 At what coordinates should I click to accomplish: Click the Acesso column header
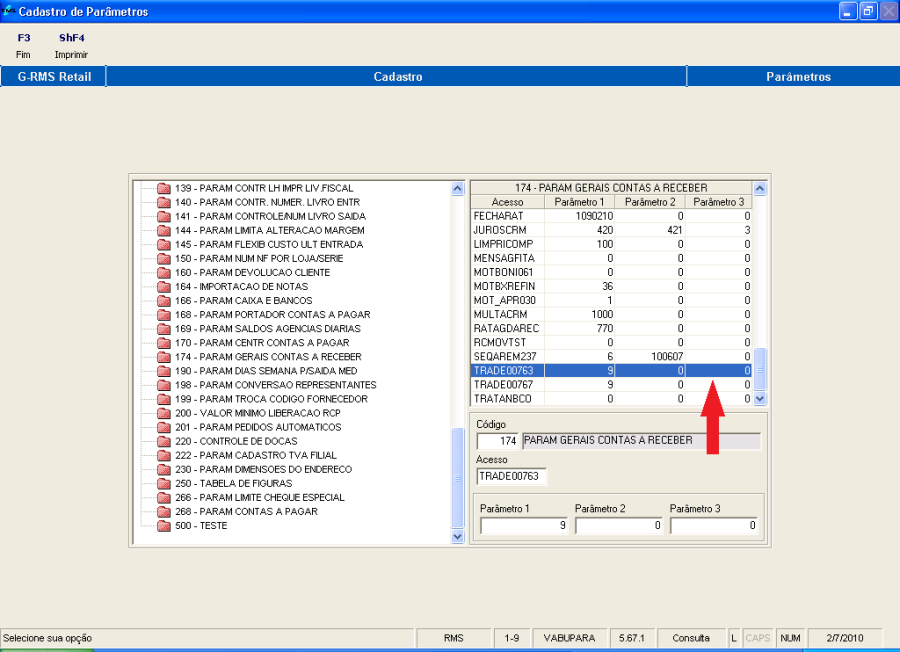pos(507,202)
